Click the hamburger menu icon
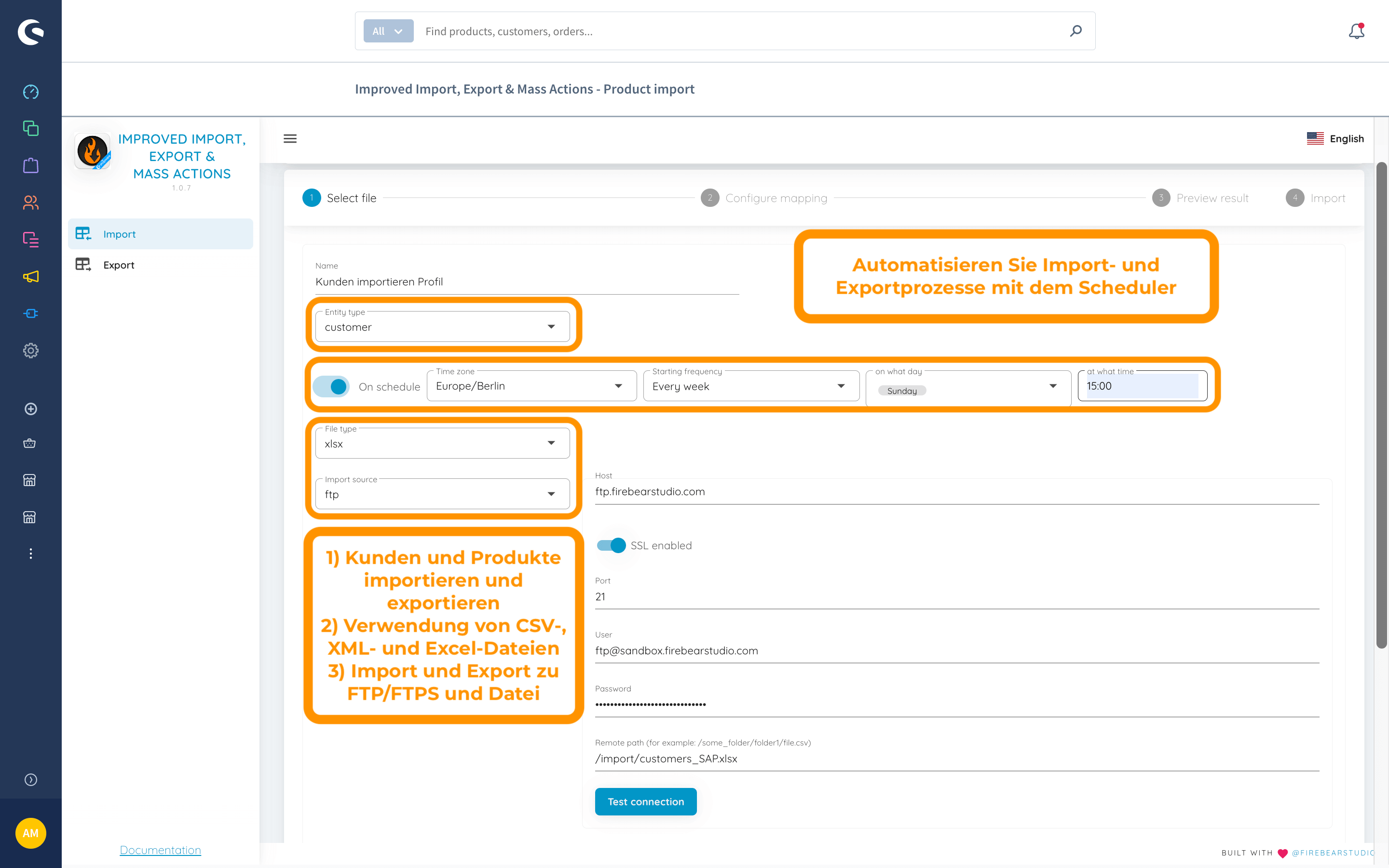The image size is (1389, 868). 290,138
